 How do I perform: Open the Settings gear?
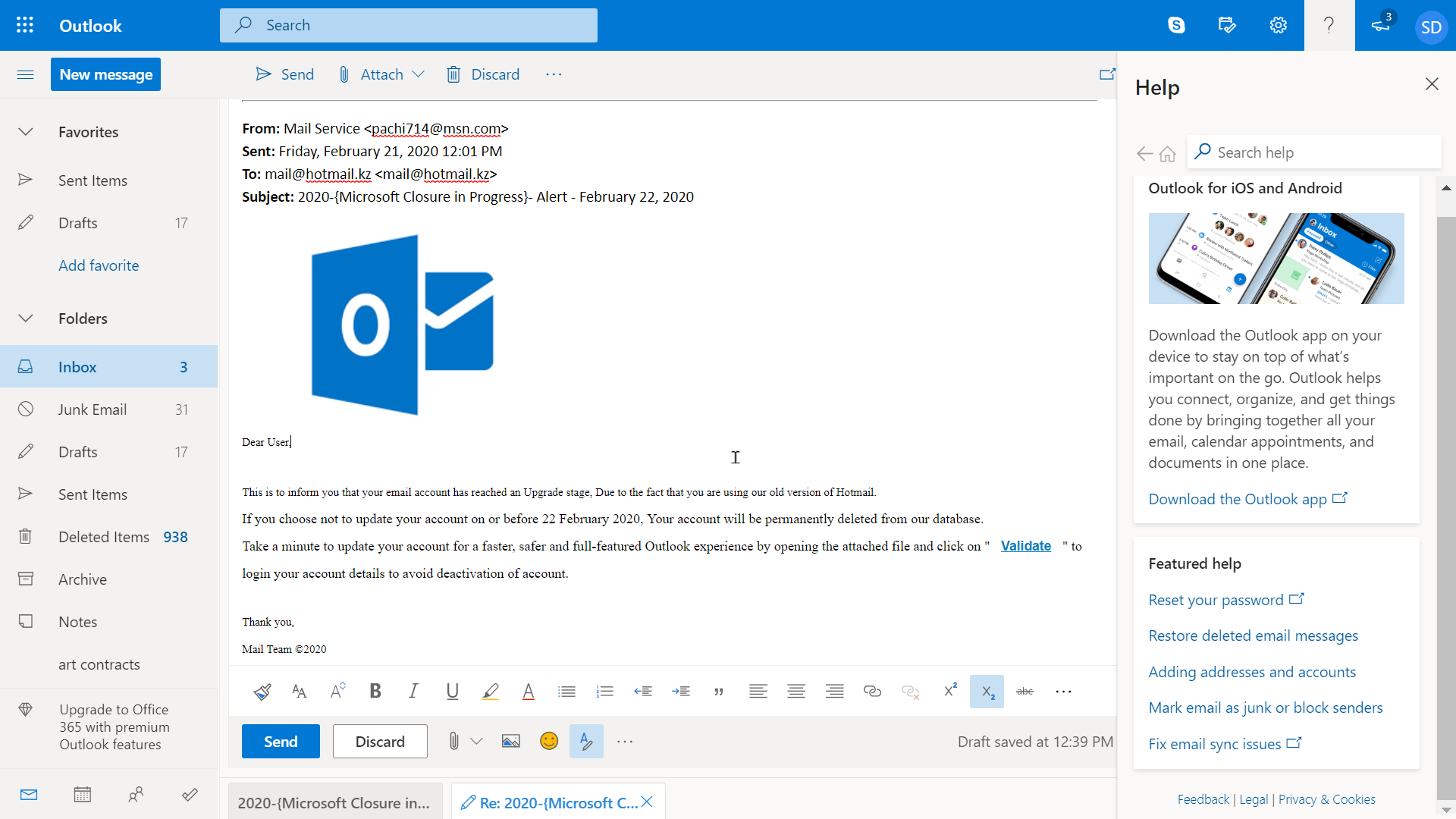coord(1278,25)
